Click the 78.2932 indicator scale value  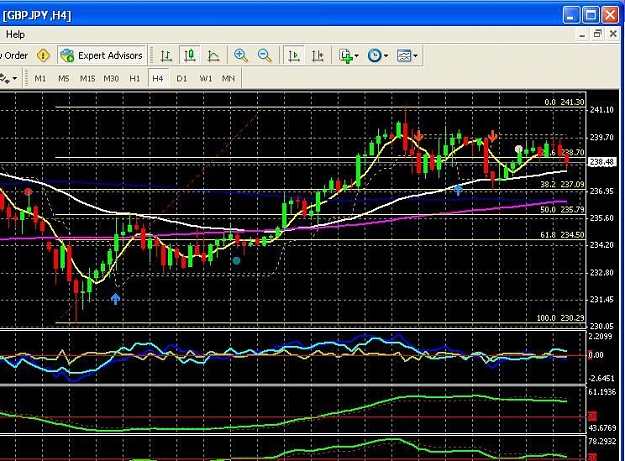point(602,441)
